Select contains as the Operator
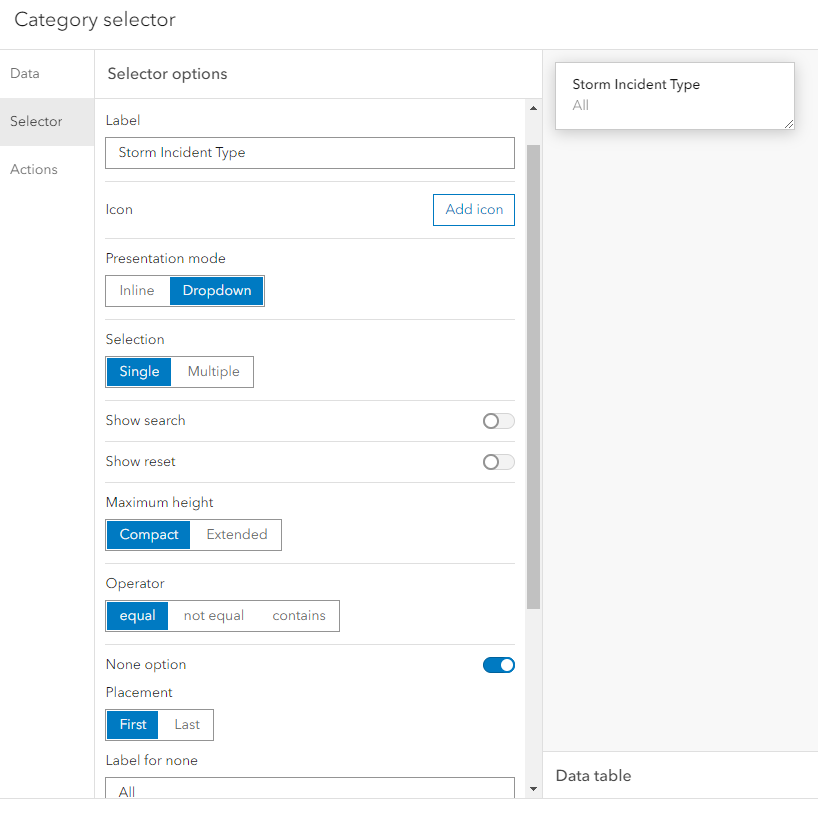This screenshot has width=818, height=820. click(x=298, y=615)
